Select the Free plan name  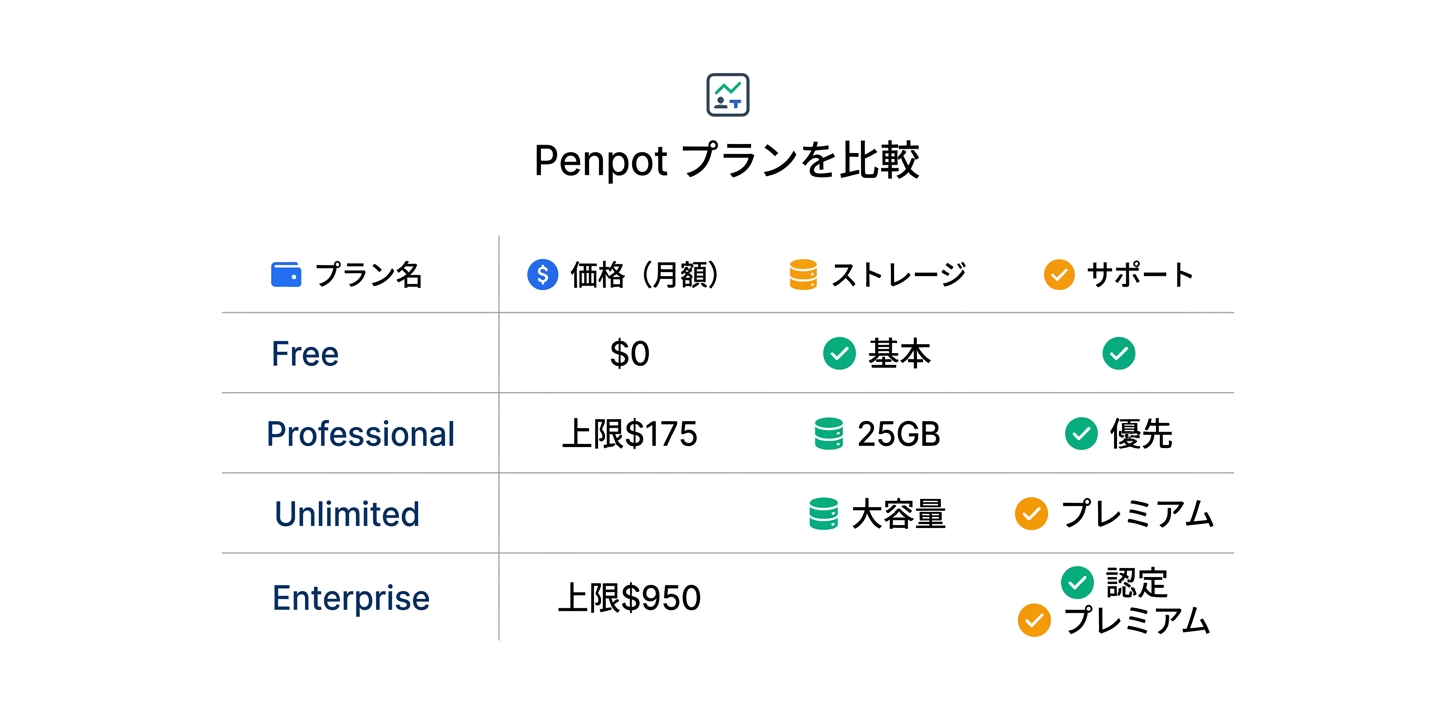305,354
